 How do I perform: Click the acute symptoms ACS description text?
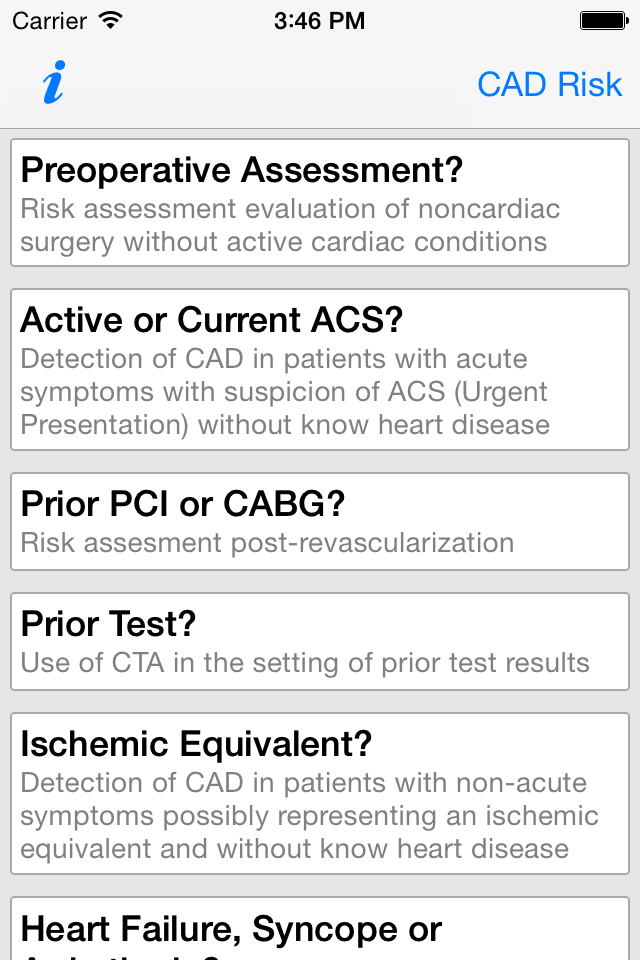tap(285, 391)
